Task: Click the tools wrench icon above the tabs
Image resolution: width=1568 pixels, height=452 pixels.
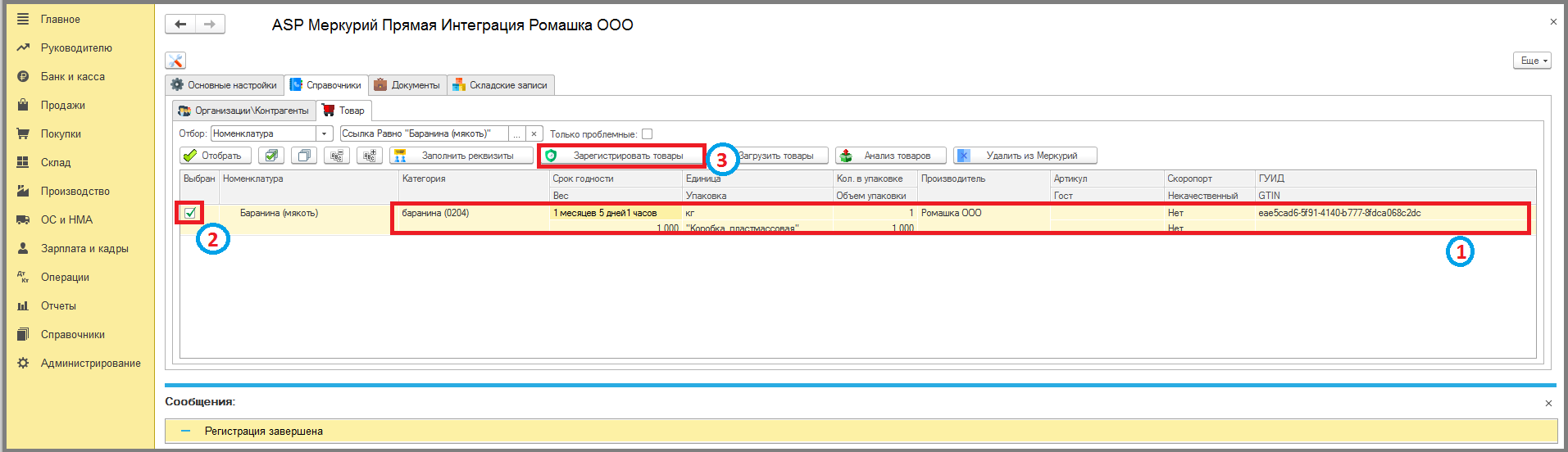Action: (x=175, y=61)
